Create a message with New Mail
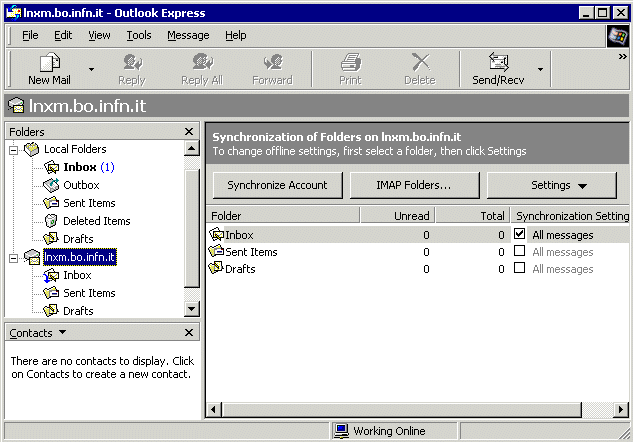Screen dimensions: 633x442 [49, 69]
